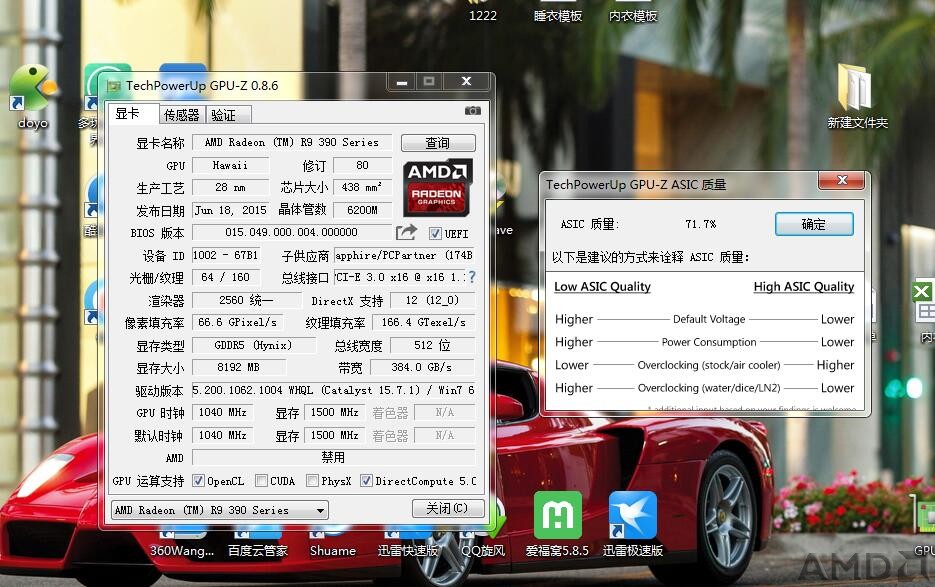
Task: Click the 438 mm² die size value
Action: pos(363,187)
